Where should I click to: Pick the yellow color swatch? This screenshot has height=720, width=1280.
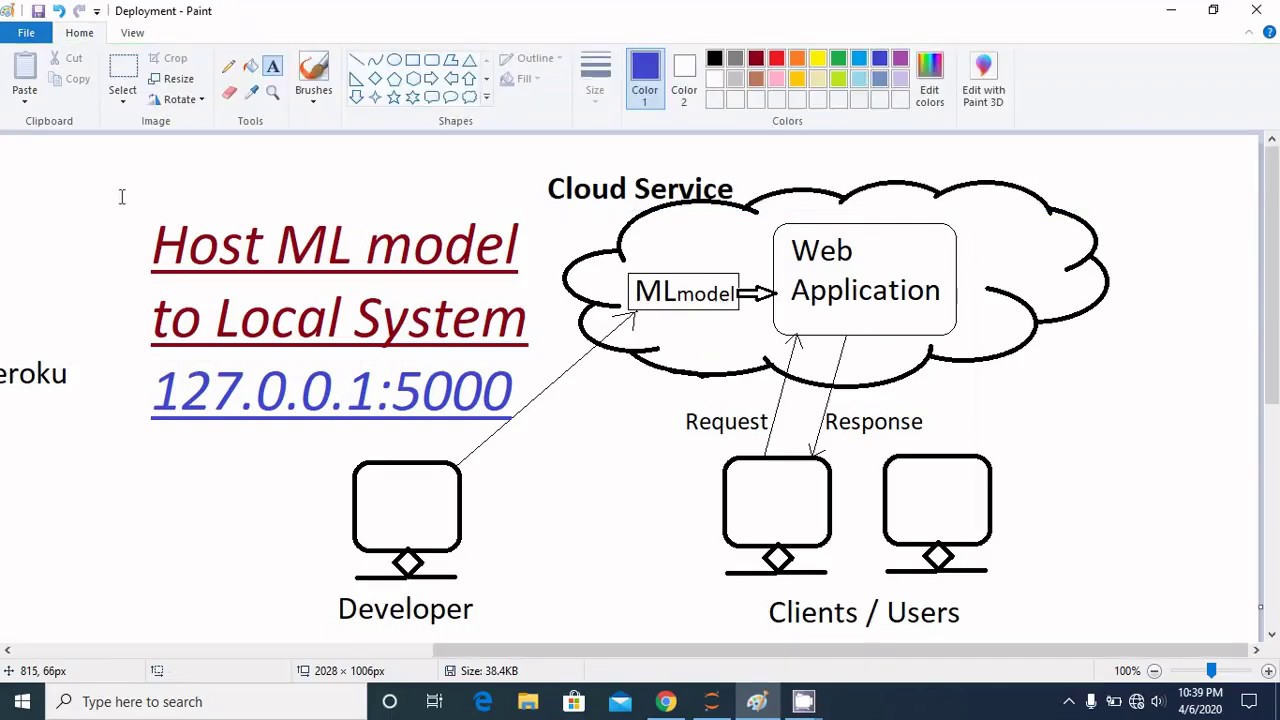pyautogui.click(x=818, y=59)
